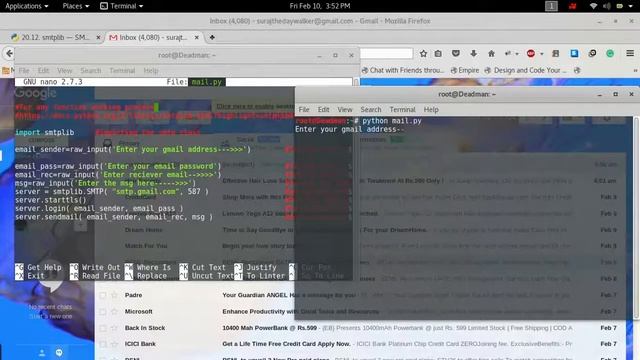Screen dimensions: 640x360
Task: Star the ICICI Bank email
Action: click(x=114, y=344)
